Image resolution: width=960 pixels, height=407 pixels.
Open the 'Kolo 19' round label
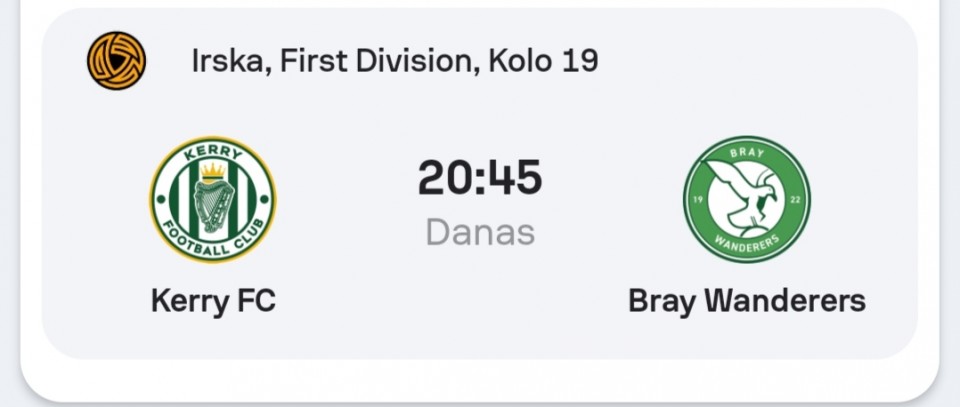543,61
